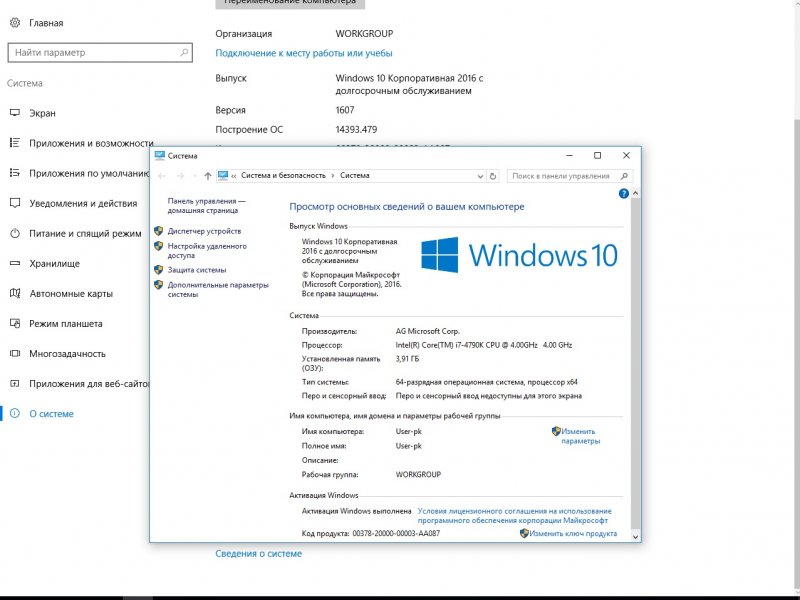Open the Экран settings page icon

pos(15,113)
